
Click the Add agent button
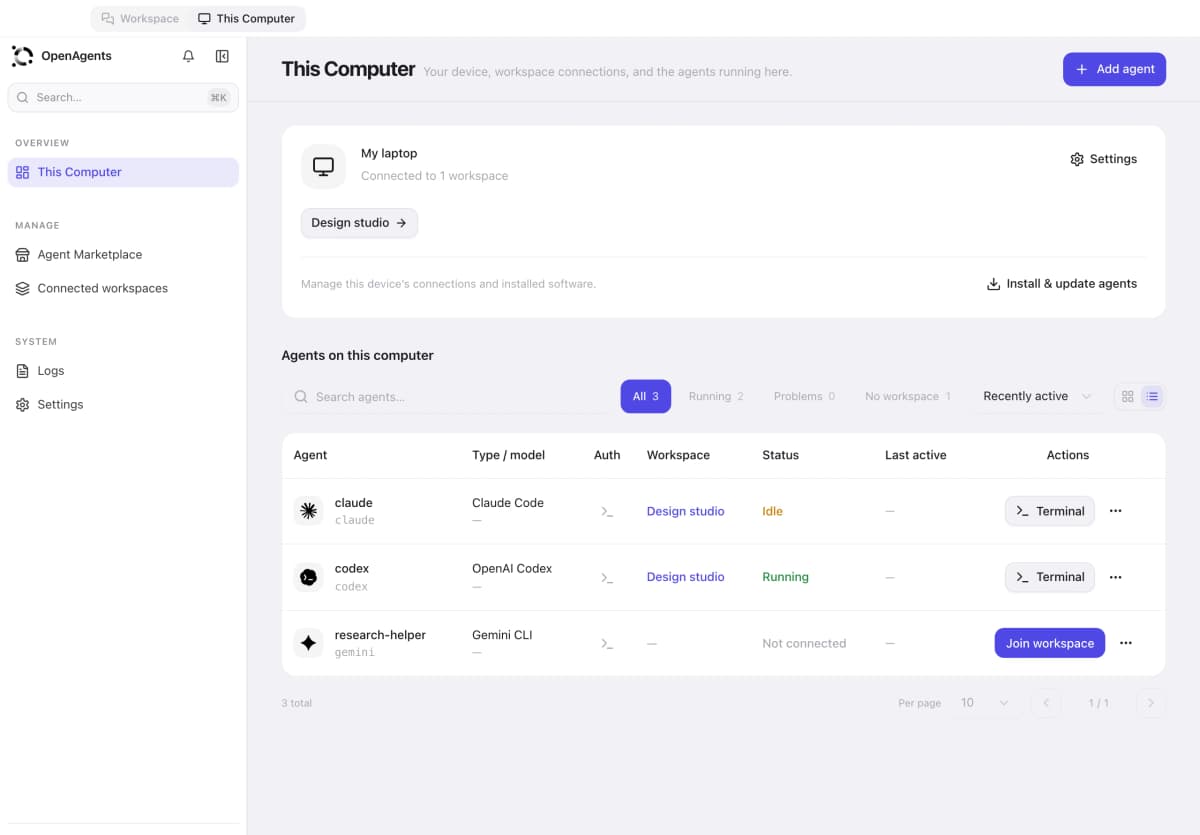point(1114,69)
